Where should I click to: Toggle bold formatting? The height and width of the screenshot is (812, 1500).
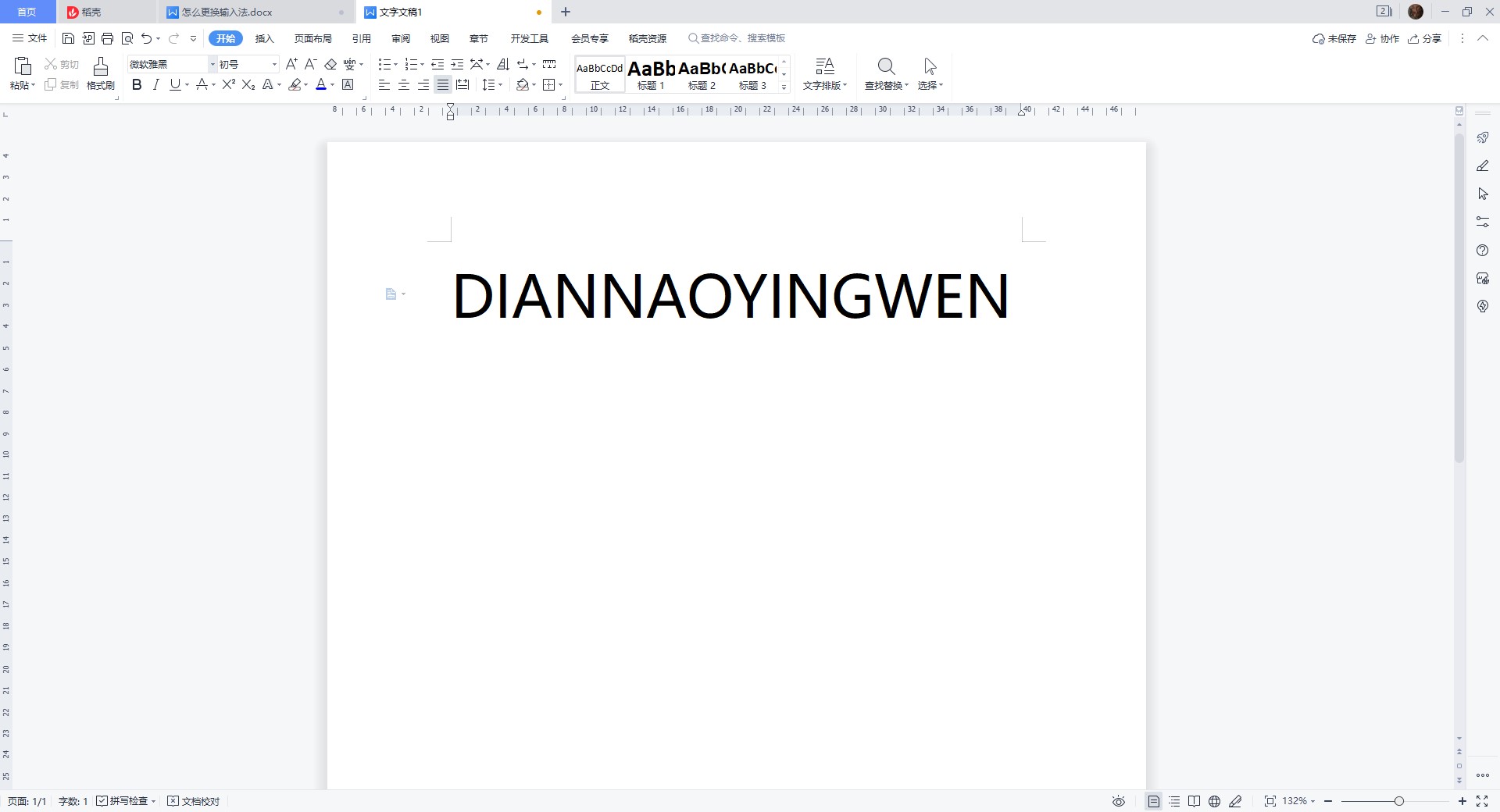coord(137,84)
